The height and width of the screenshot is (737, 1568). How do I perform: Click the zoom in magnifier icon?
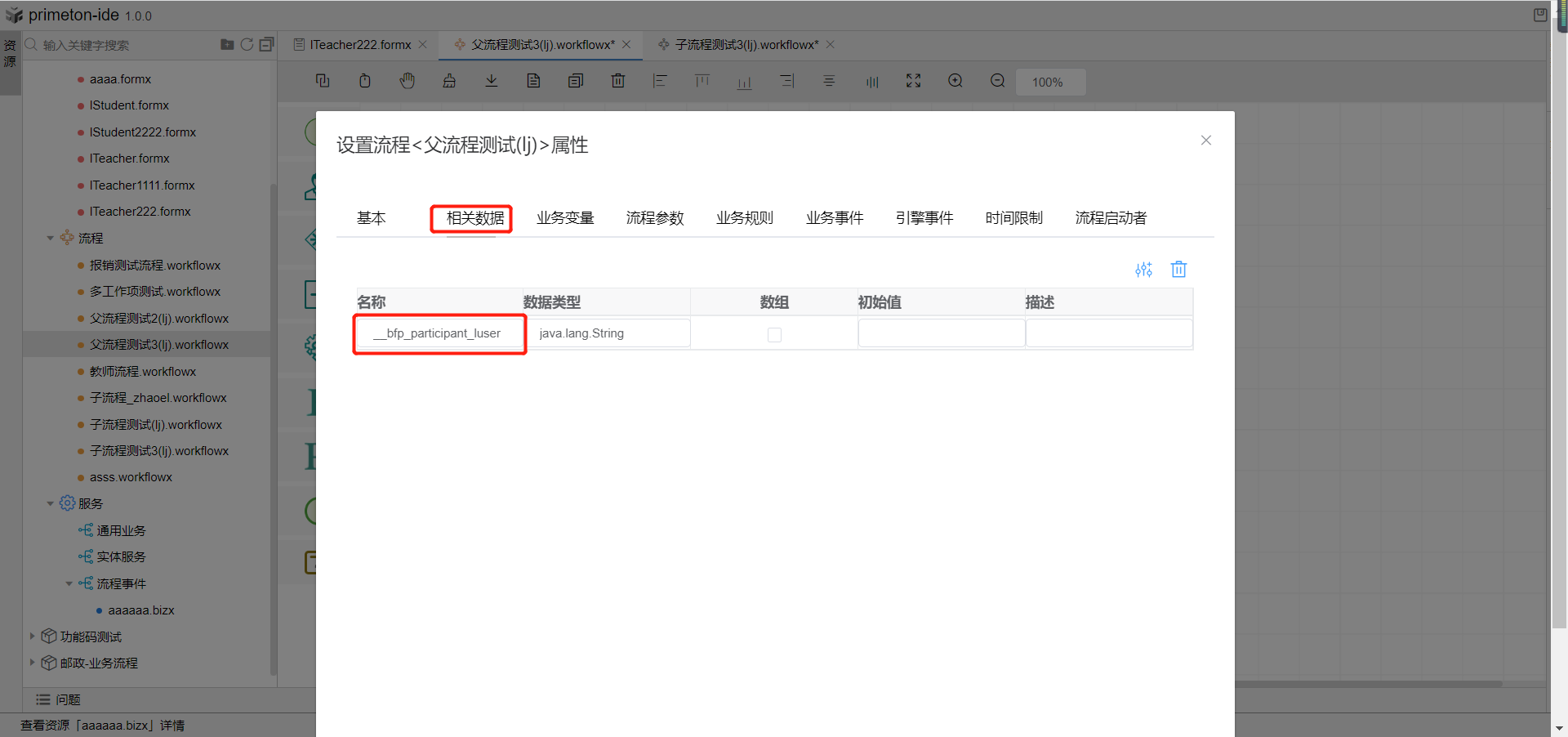[x=955, y=81]
